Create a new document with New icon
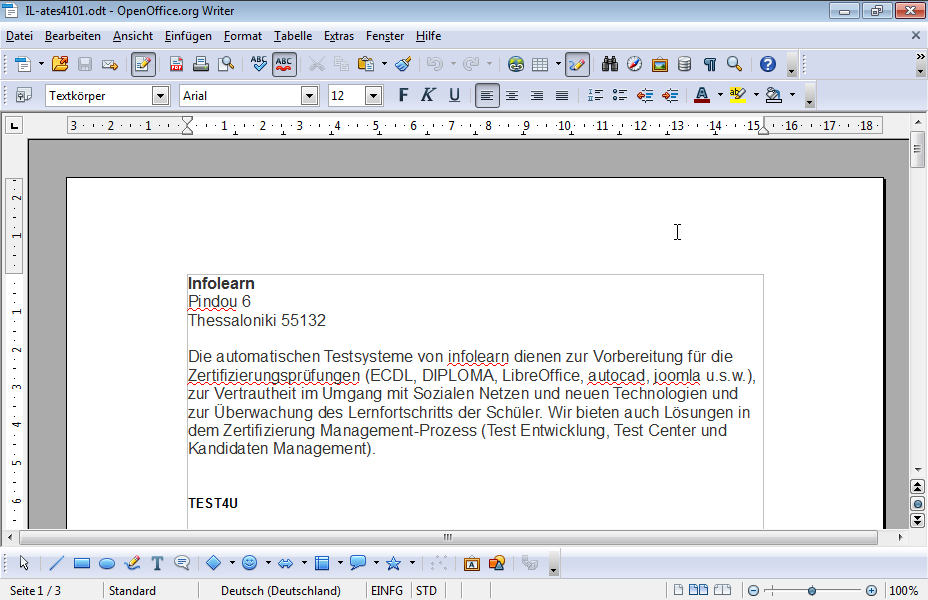The image size is (928, 600). tap(22, 64)
